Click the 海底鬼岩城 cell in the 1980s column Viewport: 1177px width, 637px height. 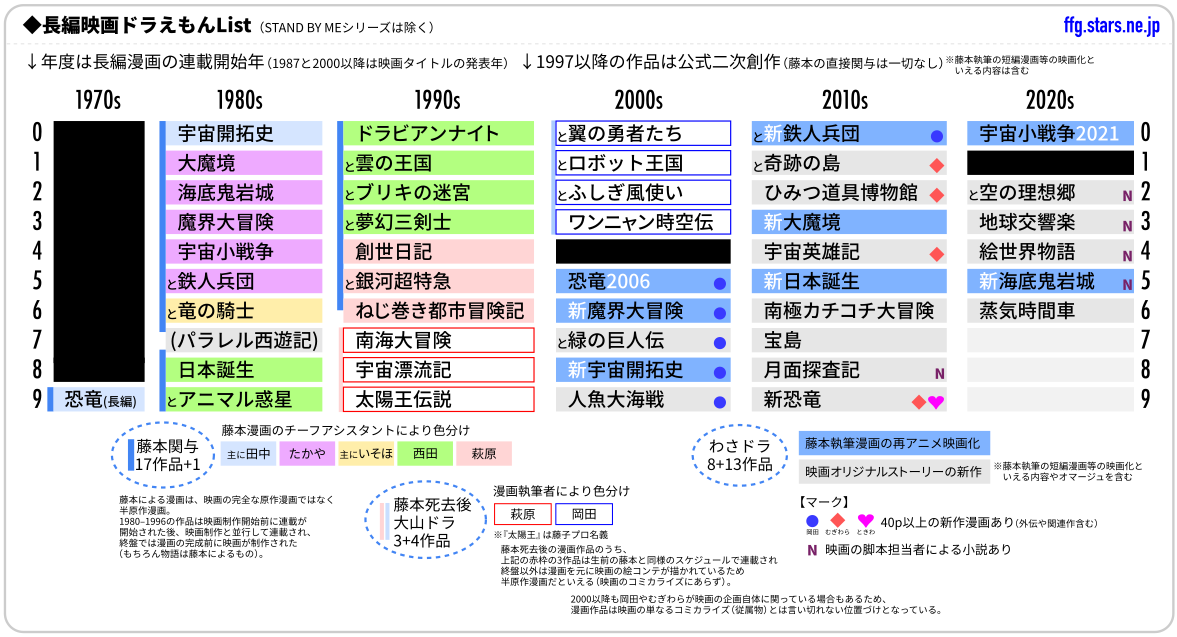[x=244, y=193]
